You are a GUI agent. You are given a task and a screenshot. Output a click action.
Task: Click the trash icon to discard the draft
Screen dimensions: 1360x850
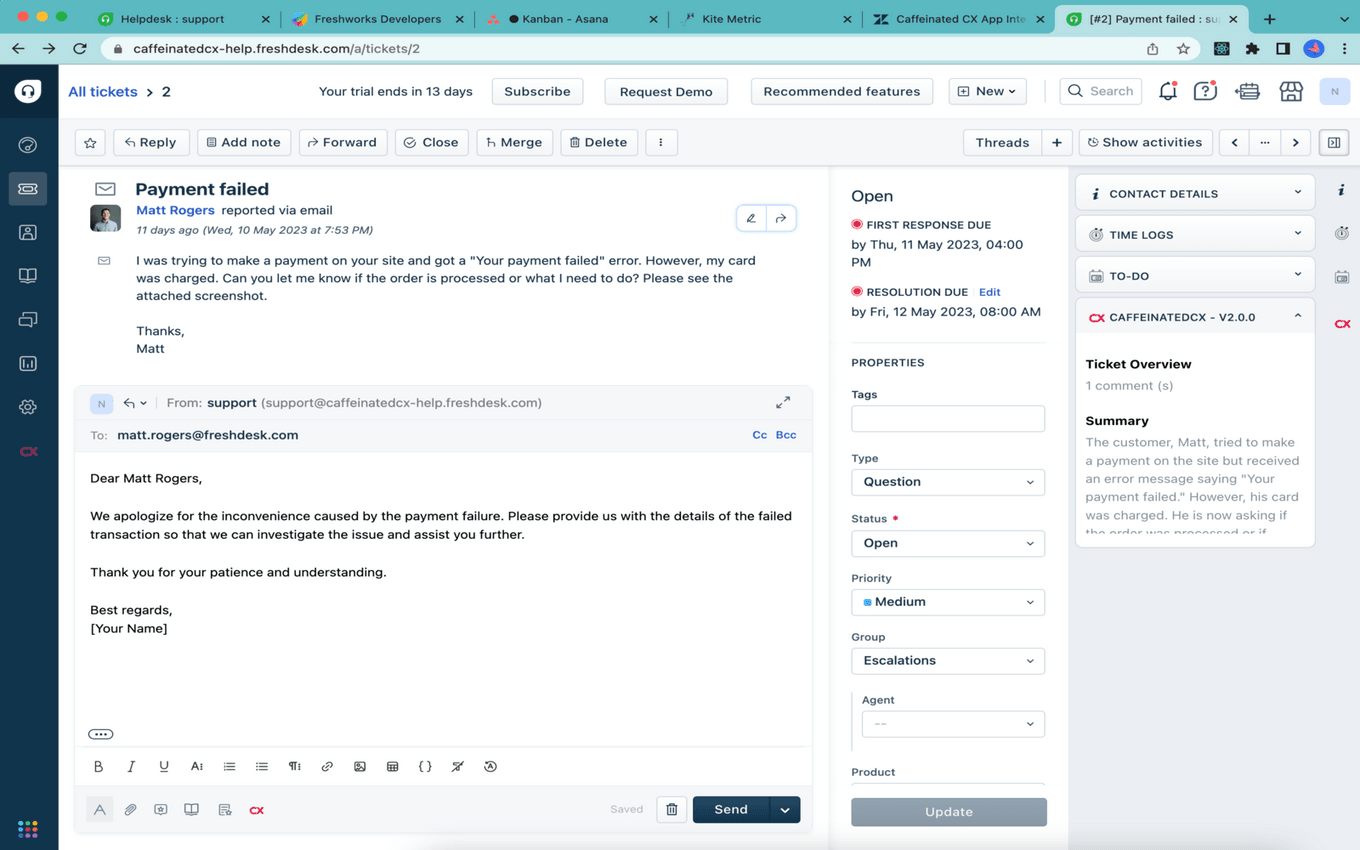[672, 810]
